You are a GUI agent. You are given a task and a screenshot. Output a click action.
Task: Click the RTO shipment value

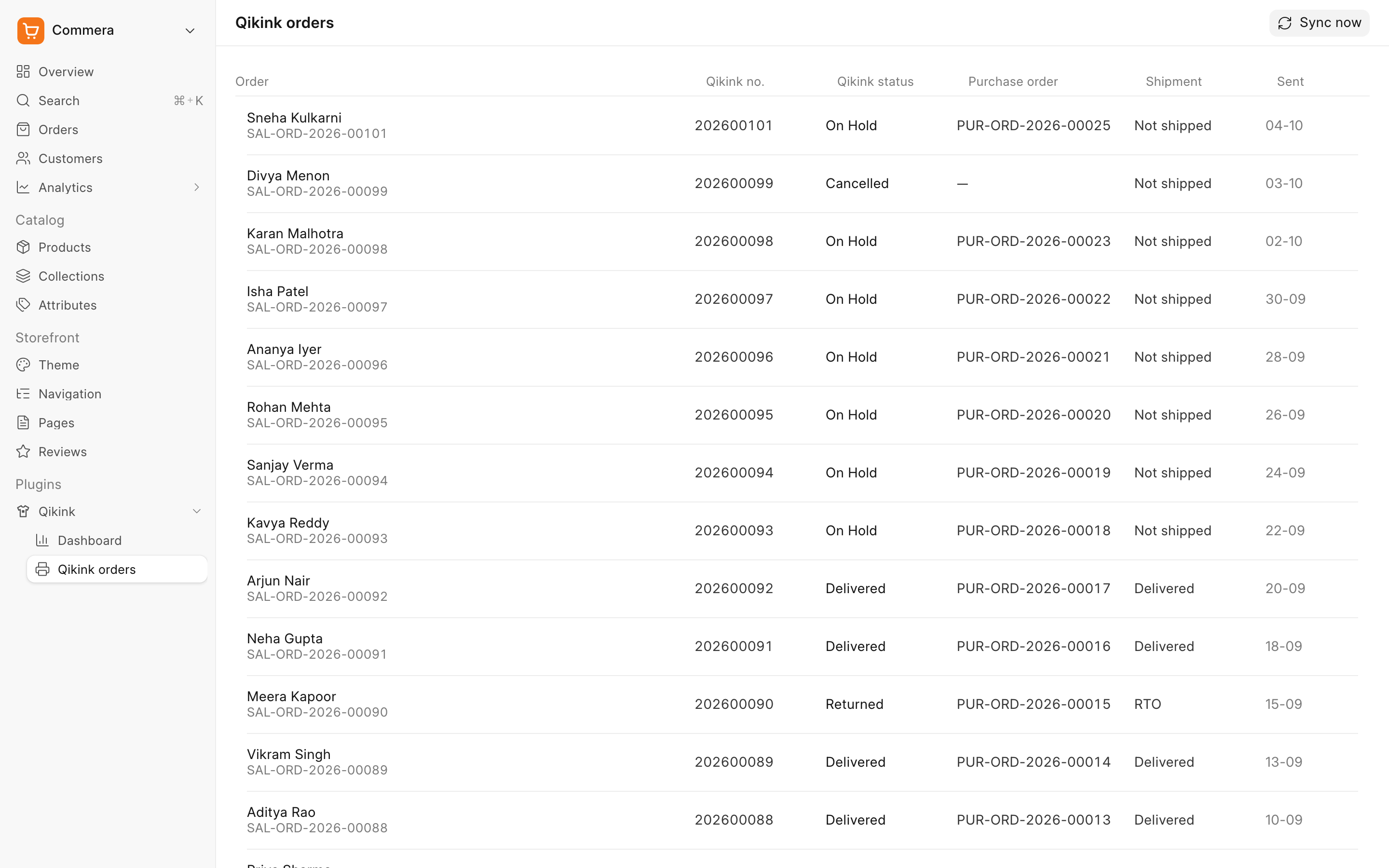coord(1147,705)
